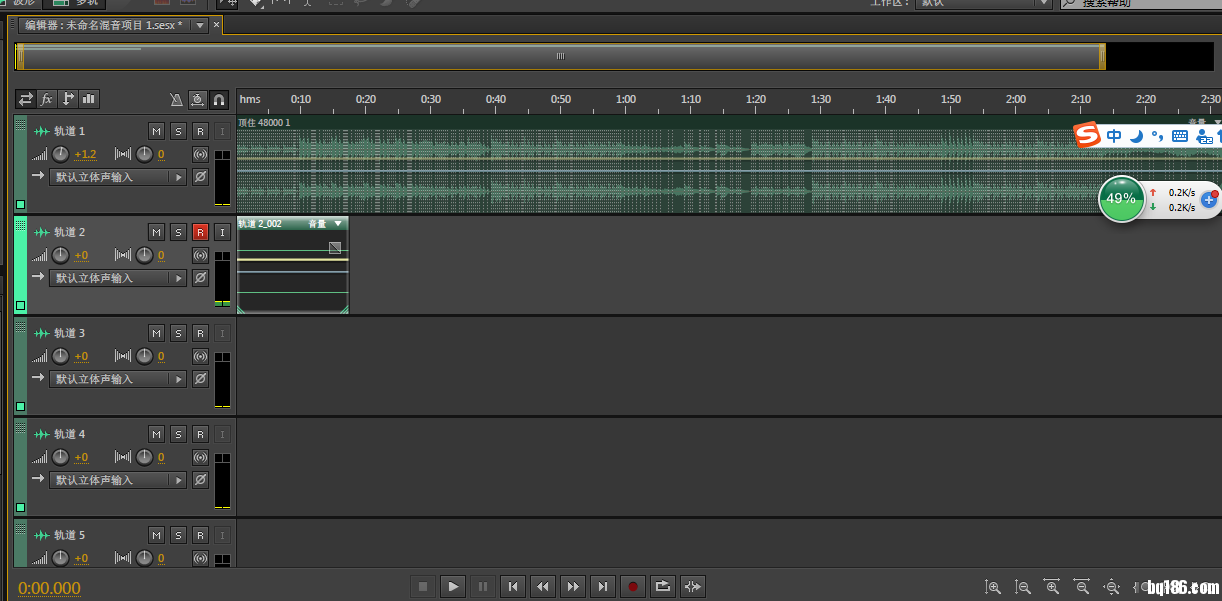The image size is (1222, 601).
Task: Expand 轨道 1 input dropdown 默认立体声输入
Action: 179,177
